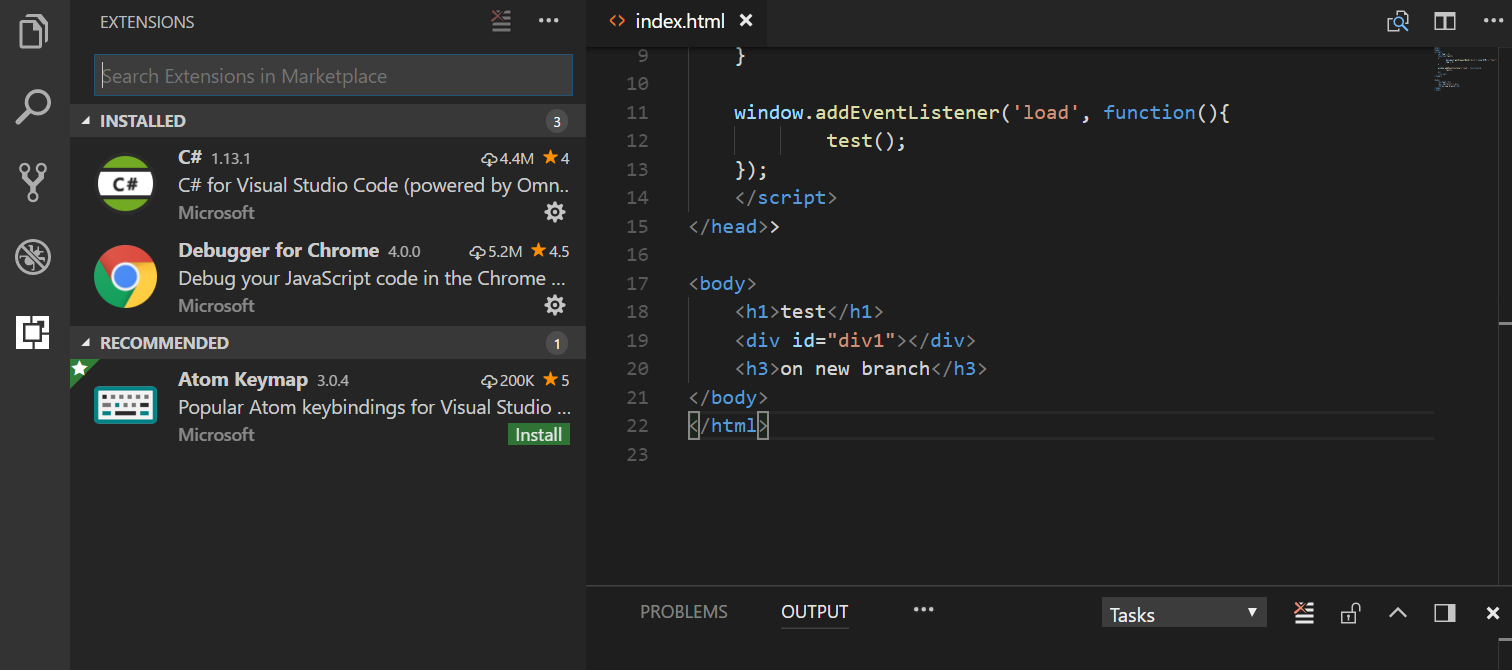Switch to the OUTPUT panel tab
The width and height of the screenshot is (1512, 670).
(x=815, y=612)
